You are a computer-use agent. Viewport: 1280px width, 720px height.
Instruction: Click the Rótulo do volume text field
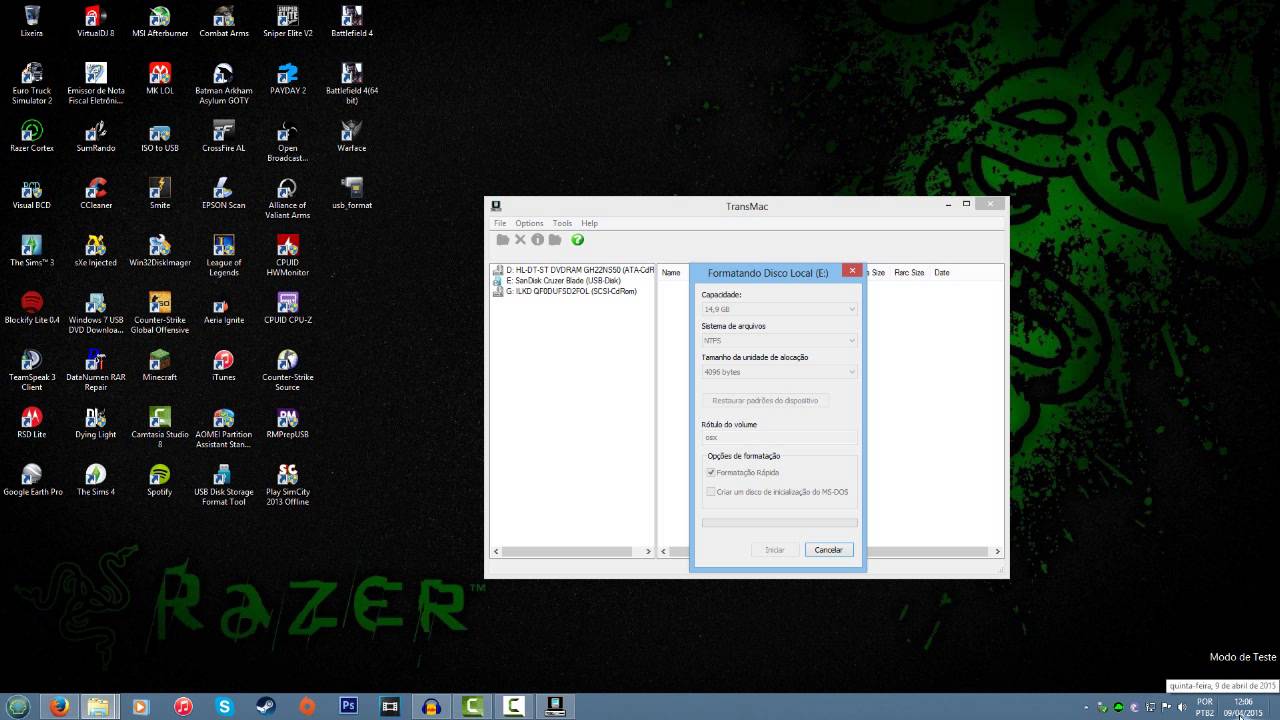point(779,437)
